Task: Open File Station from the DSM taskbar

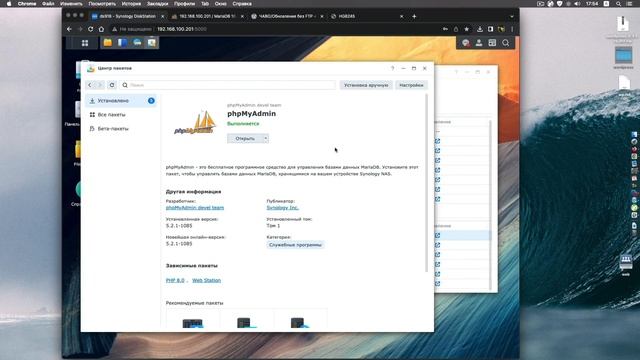Action: pyautogui.click(x=108, y=42)
